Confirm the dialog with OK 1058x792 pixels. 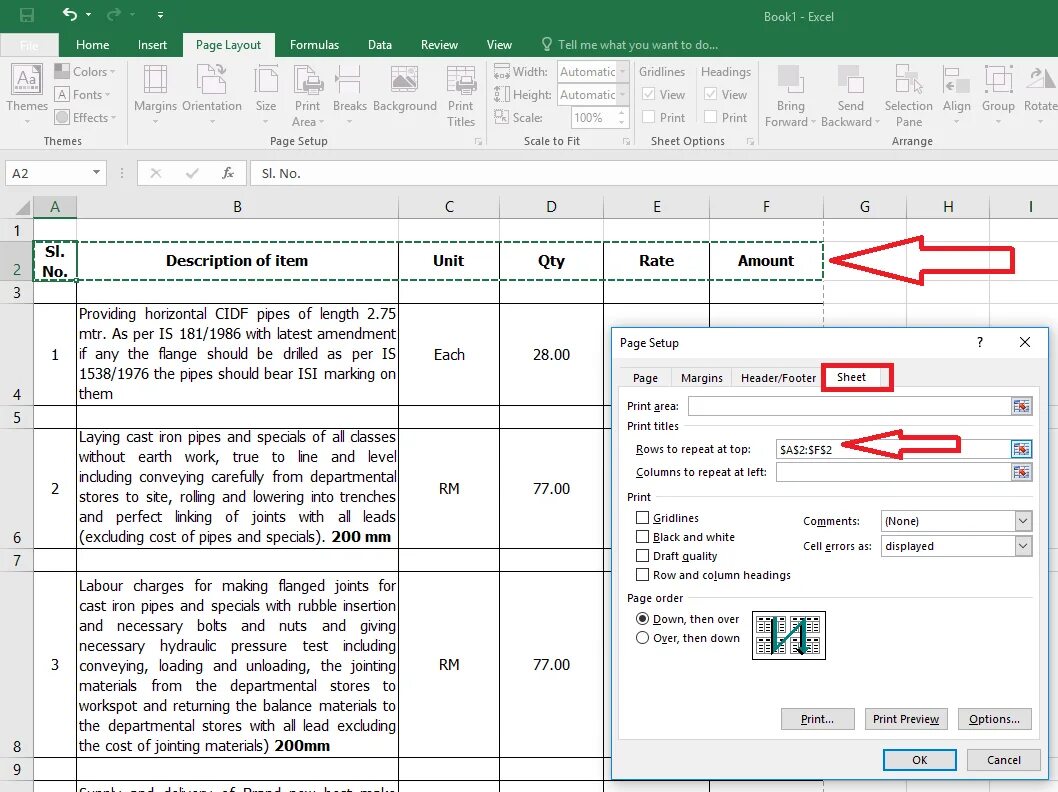tap(920, 760)
